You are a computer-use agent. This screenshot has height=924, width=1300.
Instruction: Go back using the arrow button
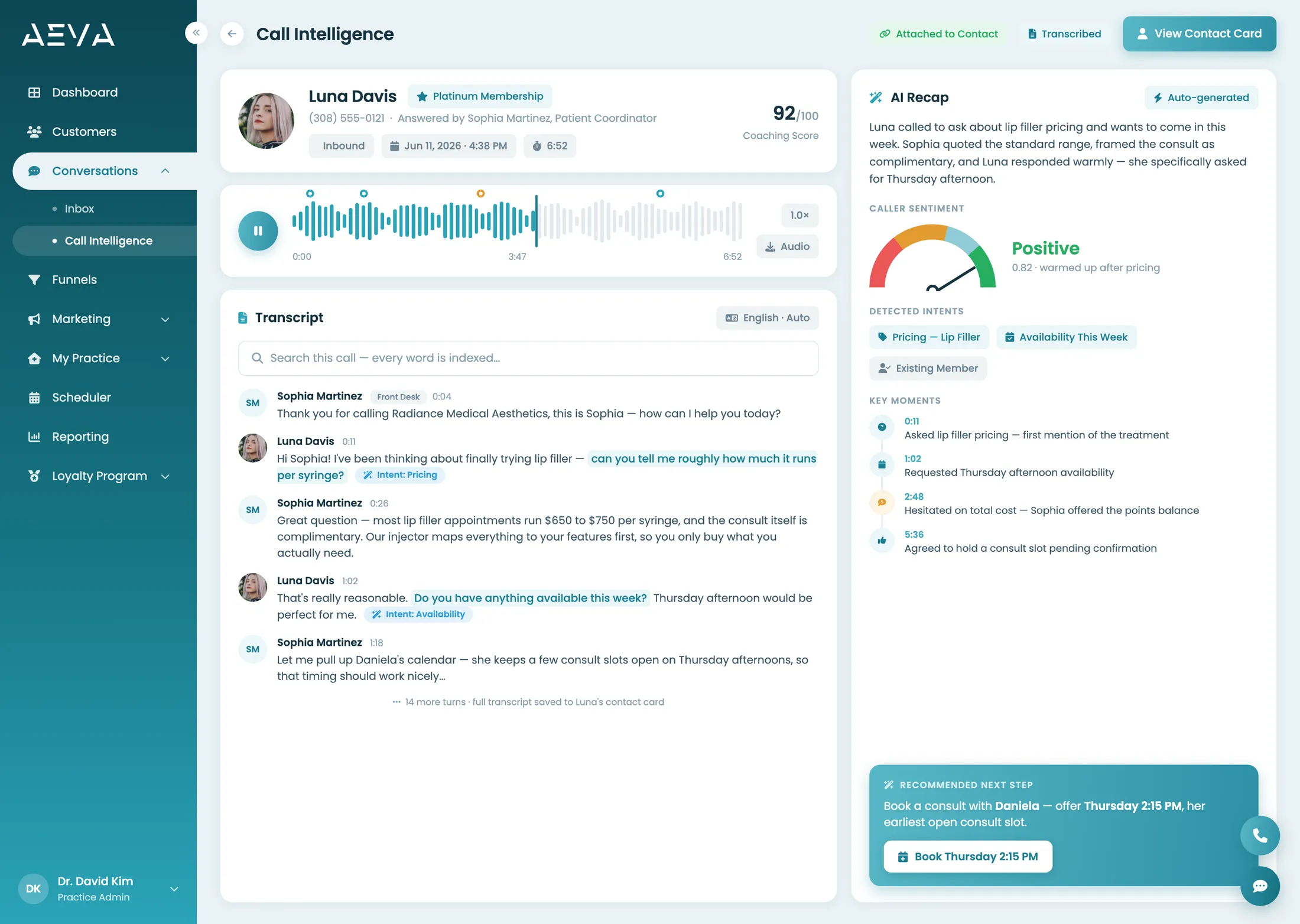coord(232,34)
